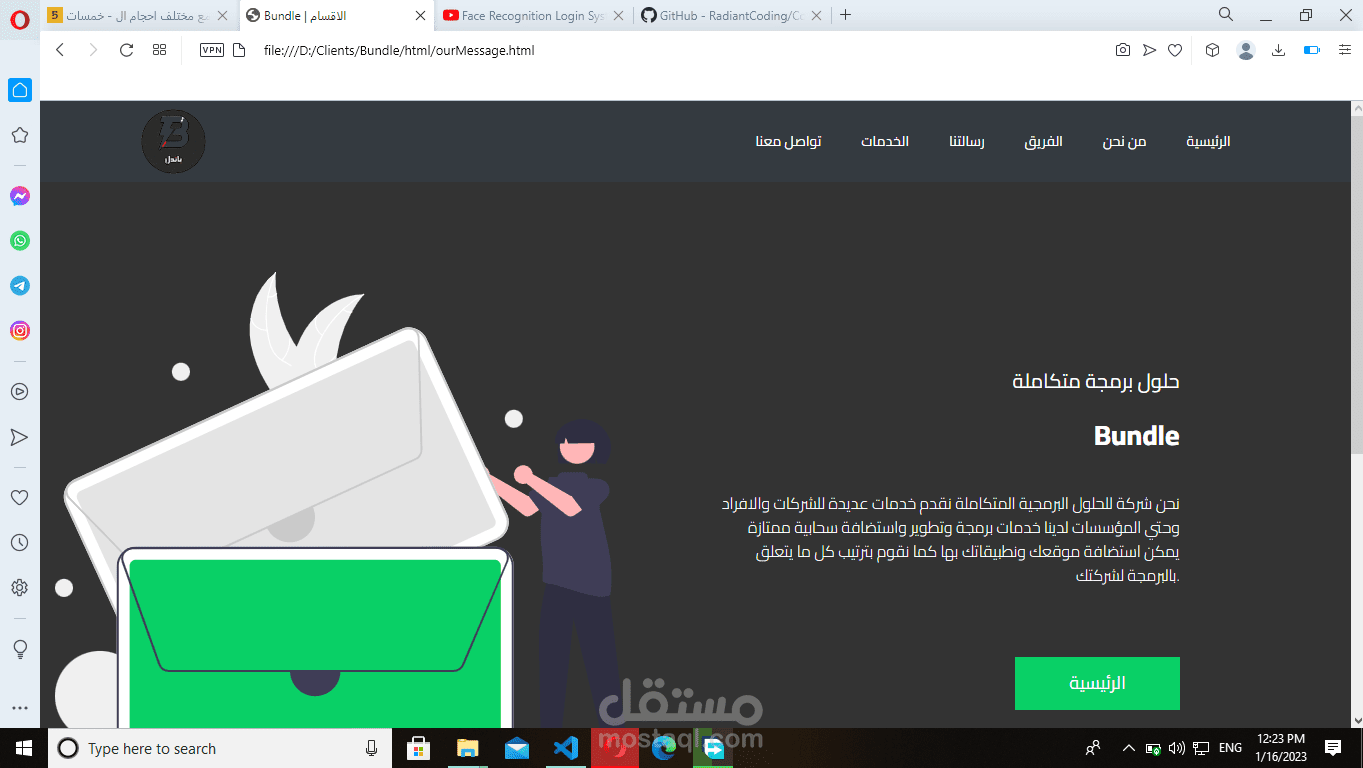Open the cube extensions icon
The height and width of the screenshot is (768, 1363).
click(1212, 50)
